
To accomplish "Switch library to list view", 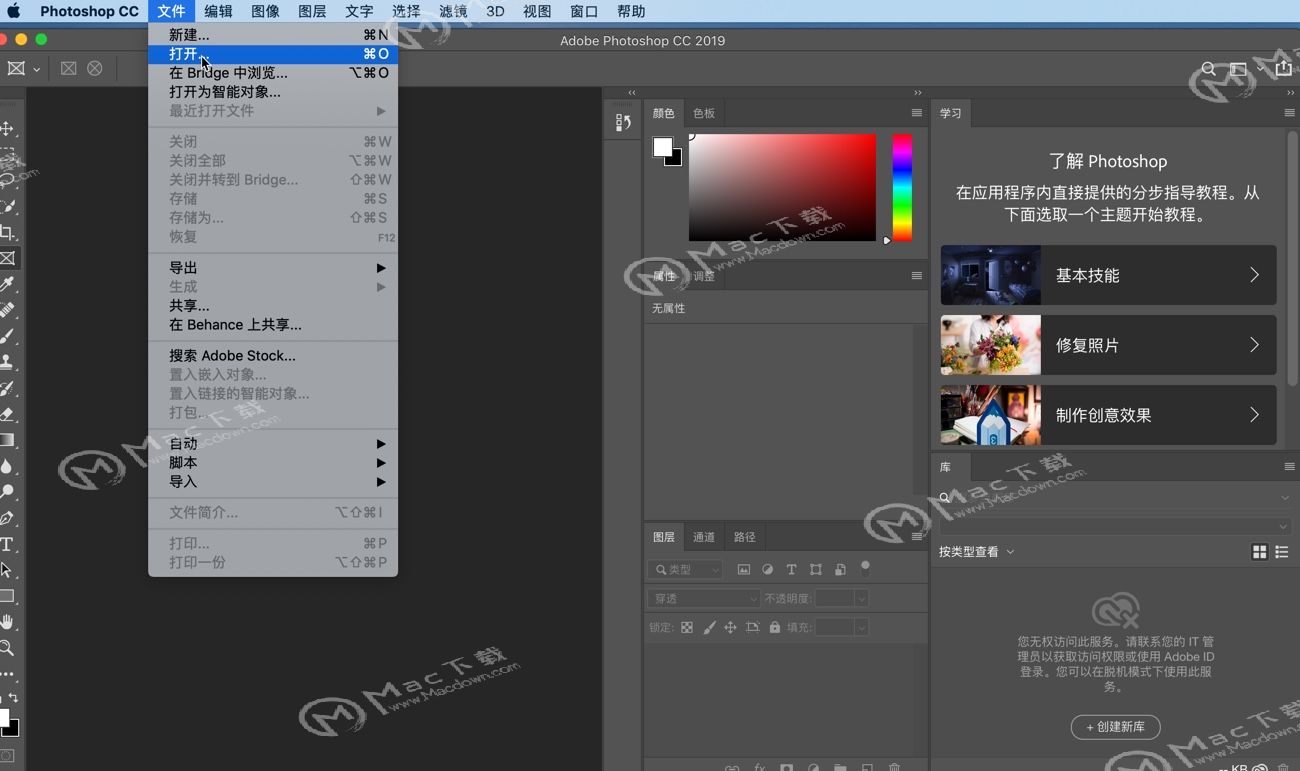I will point(1282,552).
